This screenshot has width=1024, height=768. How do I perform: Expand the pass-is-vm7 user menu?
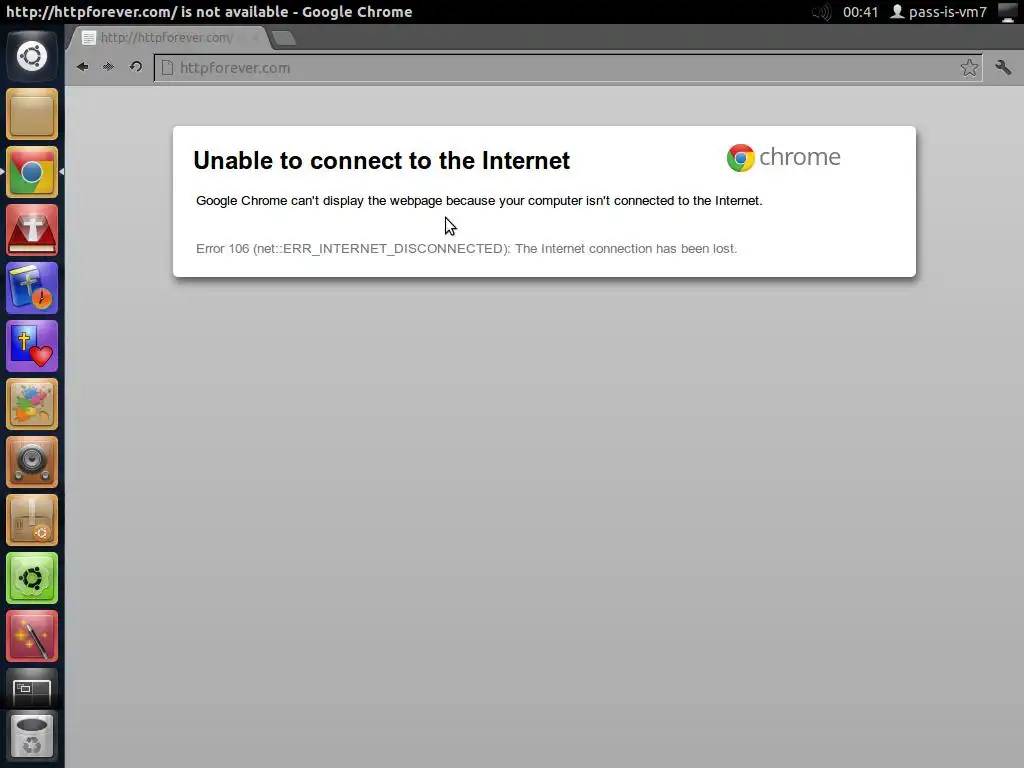pos(938,12)
